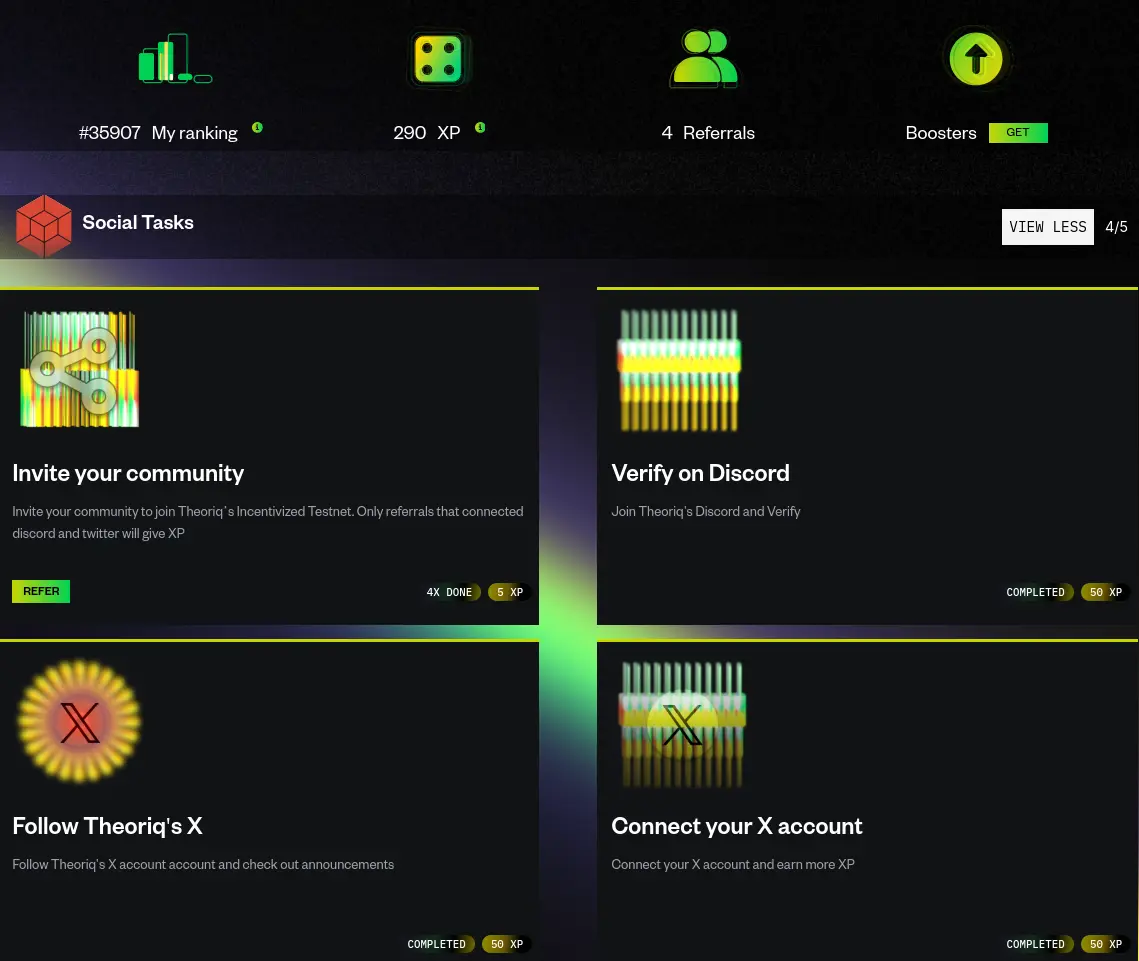Click COMPLETED on Connect your X account card
This screenshot has height=961, width=1139.
(x=1035, y=944)
